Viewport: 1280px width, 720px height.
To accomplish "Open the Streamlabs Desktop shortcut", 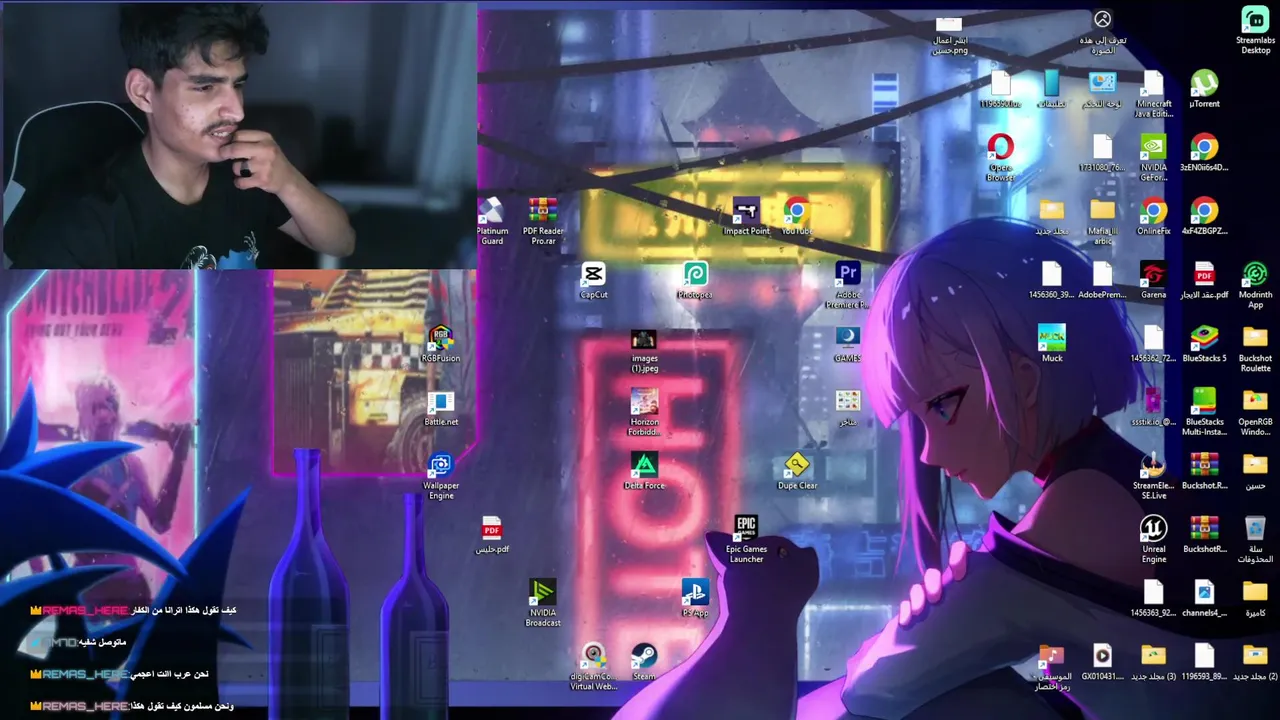I will click(1255, 29).
